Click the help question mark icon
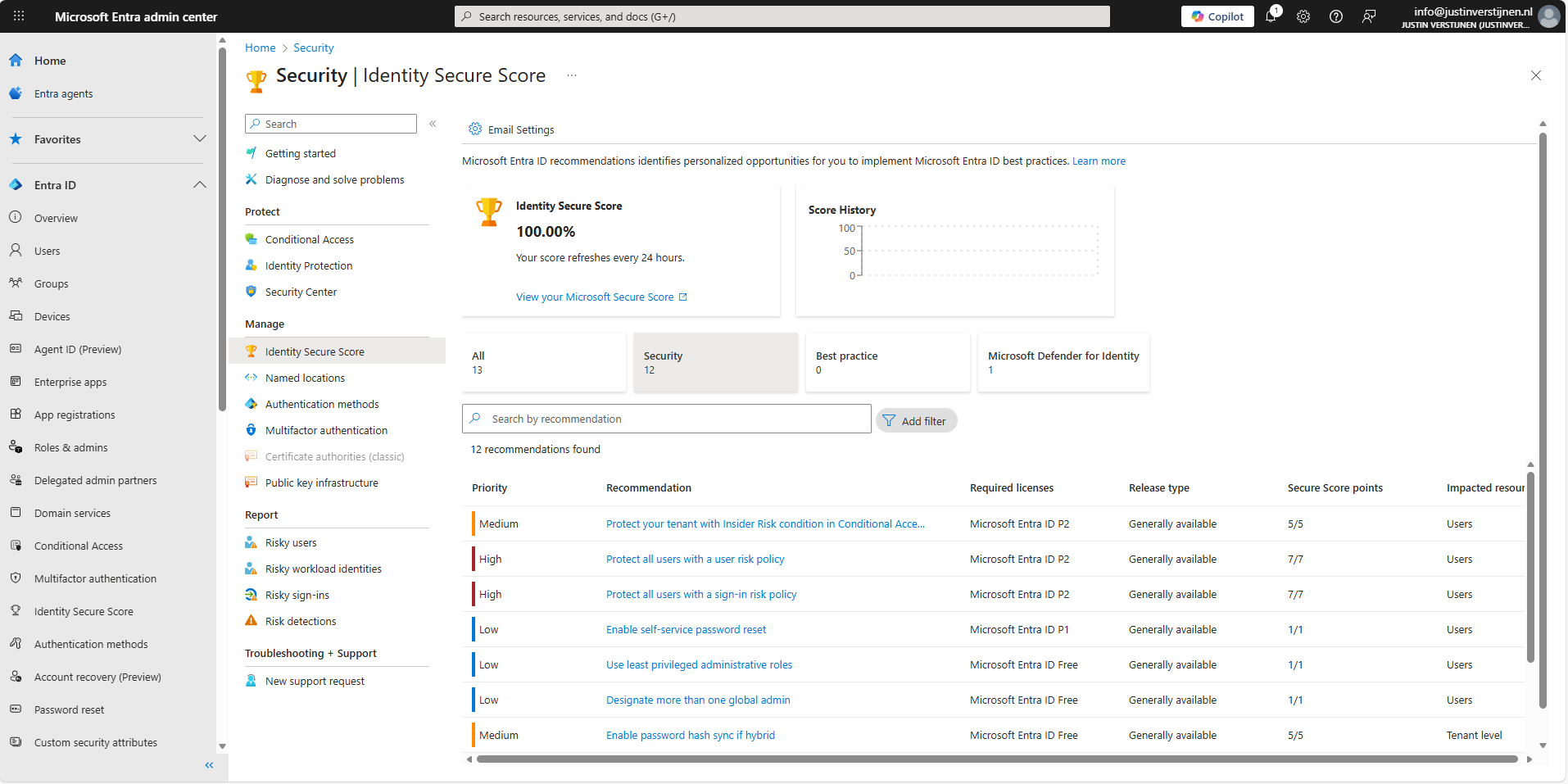1568x784 pixels. pyautogui.click(x=1336, y=16)
